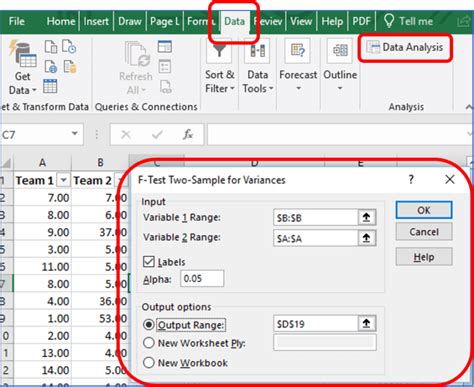Click the Sort & Filter funnel icon
Screen dimensions: 474x387
coord(219,51)
